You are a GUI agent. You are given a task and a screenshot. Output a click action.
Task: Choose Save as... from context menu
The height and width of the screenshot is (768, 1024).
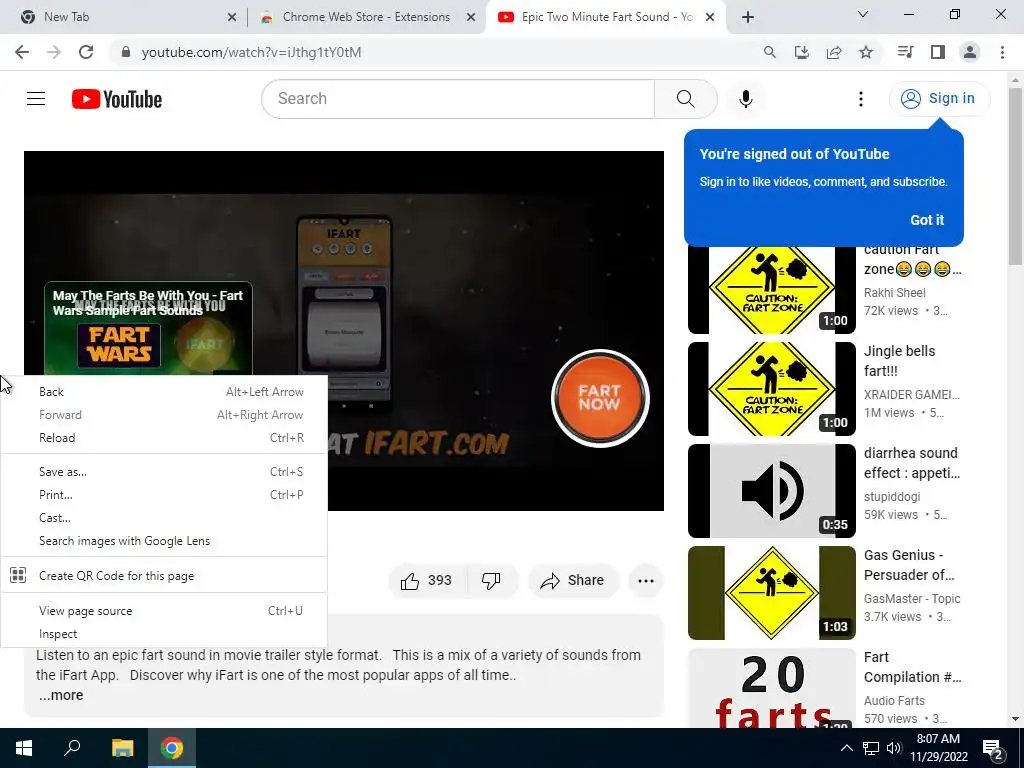pos(164,472)
